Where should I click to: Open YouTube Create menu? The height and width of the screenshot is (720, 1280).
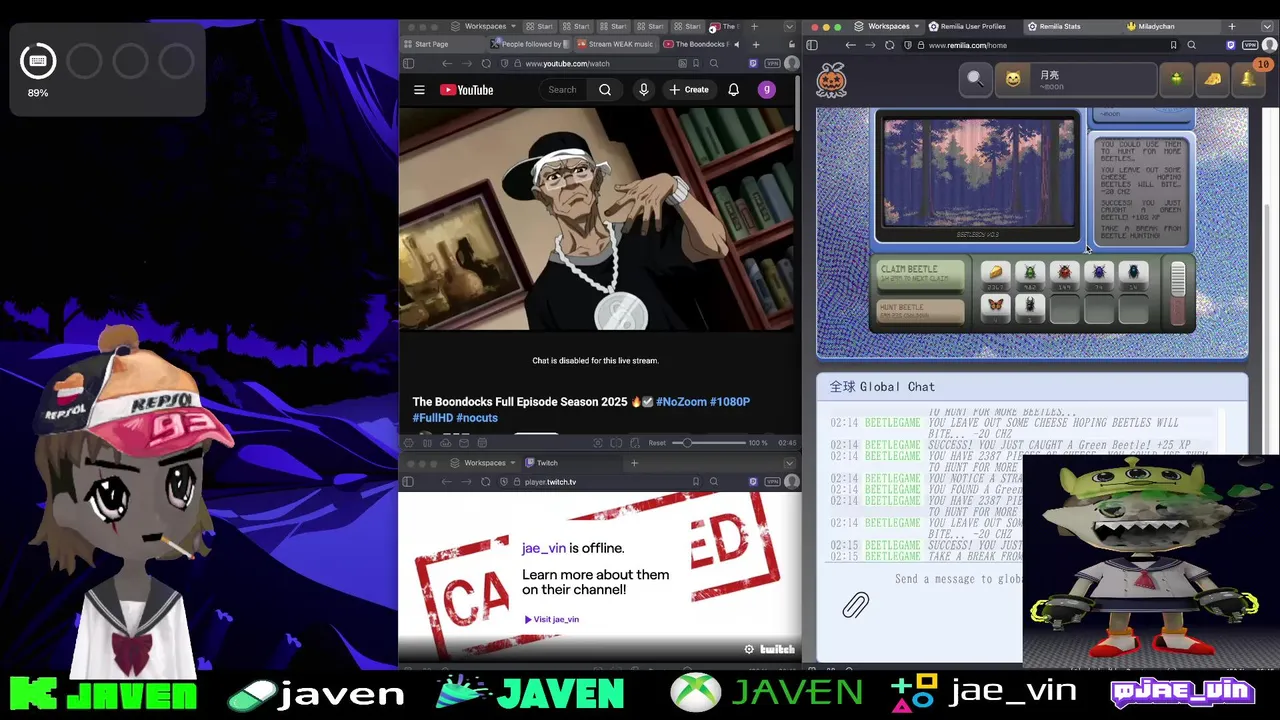(x=689, y=90)
